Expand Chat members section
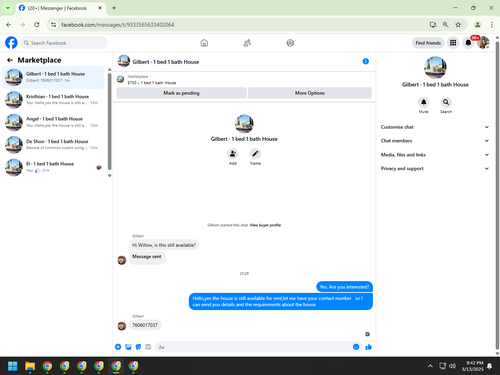This screenshot has height=375, width=500. pos(435,141)
